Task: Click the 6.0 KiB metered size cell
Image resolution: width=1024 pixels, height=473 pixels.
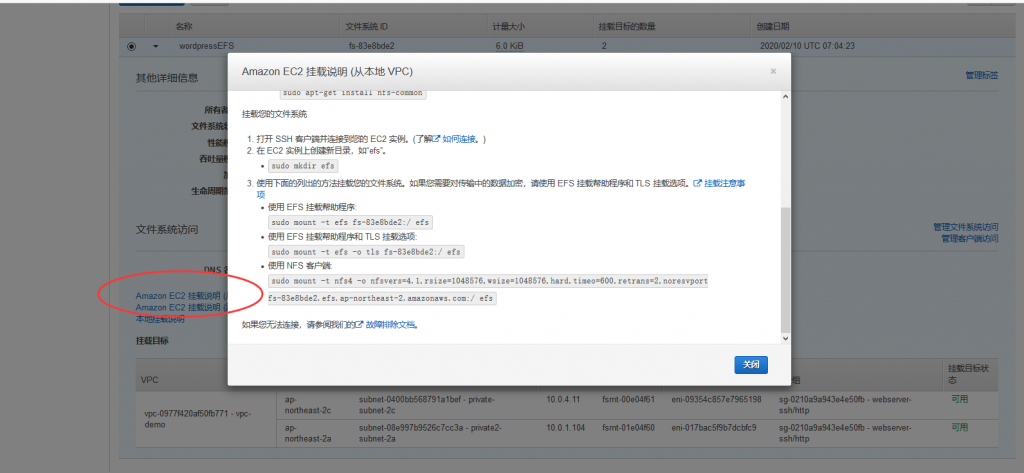Action: tap(509, 46)
